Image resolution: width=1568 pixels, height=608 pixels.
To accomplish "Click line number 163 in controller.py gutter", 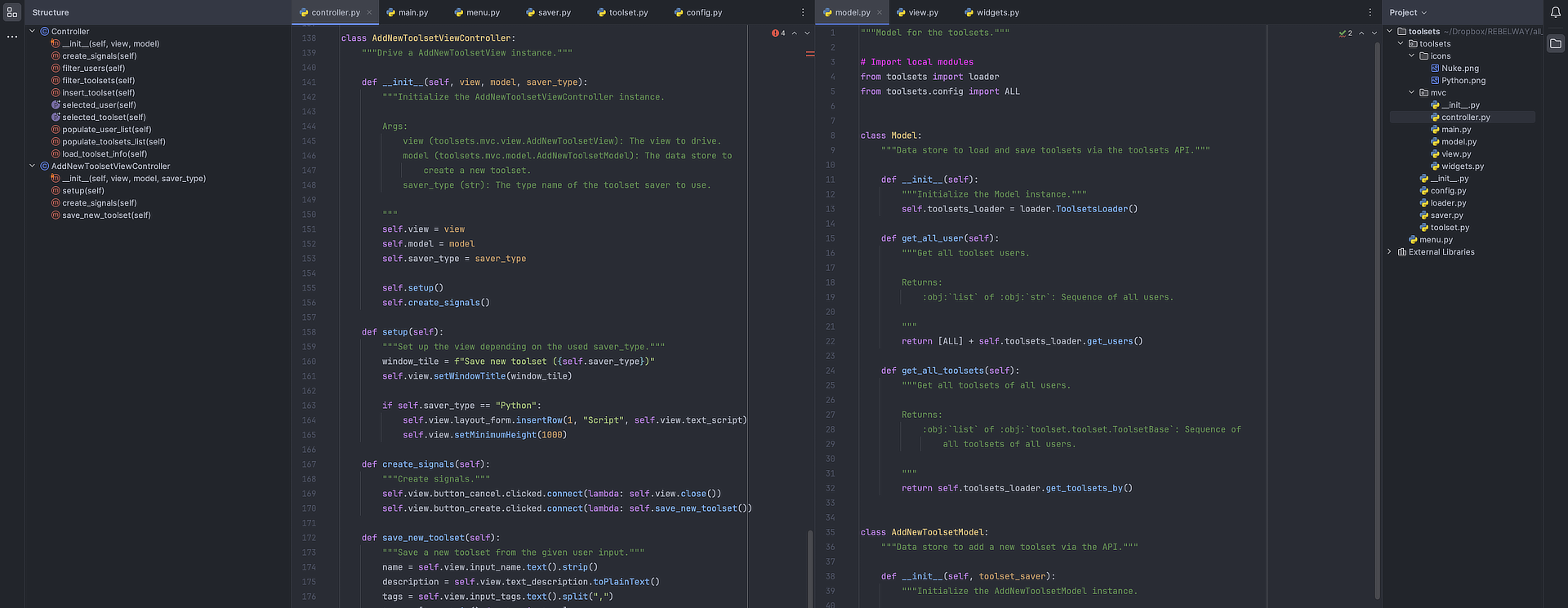I will [309, 406].
